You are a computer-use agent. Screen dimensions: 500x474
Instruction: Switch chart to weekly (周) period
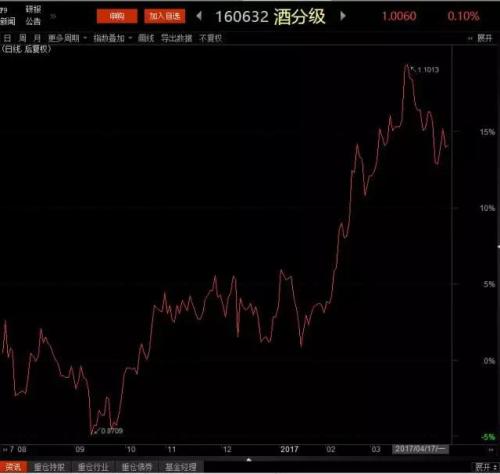click(x=22, y=38)
